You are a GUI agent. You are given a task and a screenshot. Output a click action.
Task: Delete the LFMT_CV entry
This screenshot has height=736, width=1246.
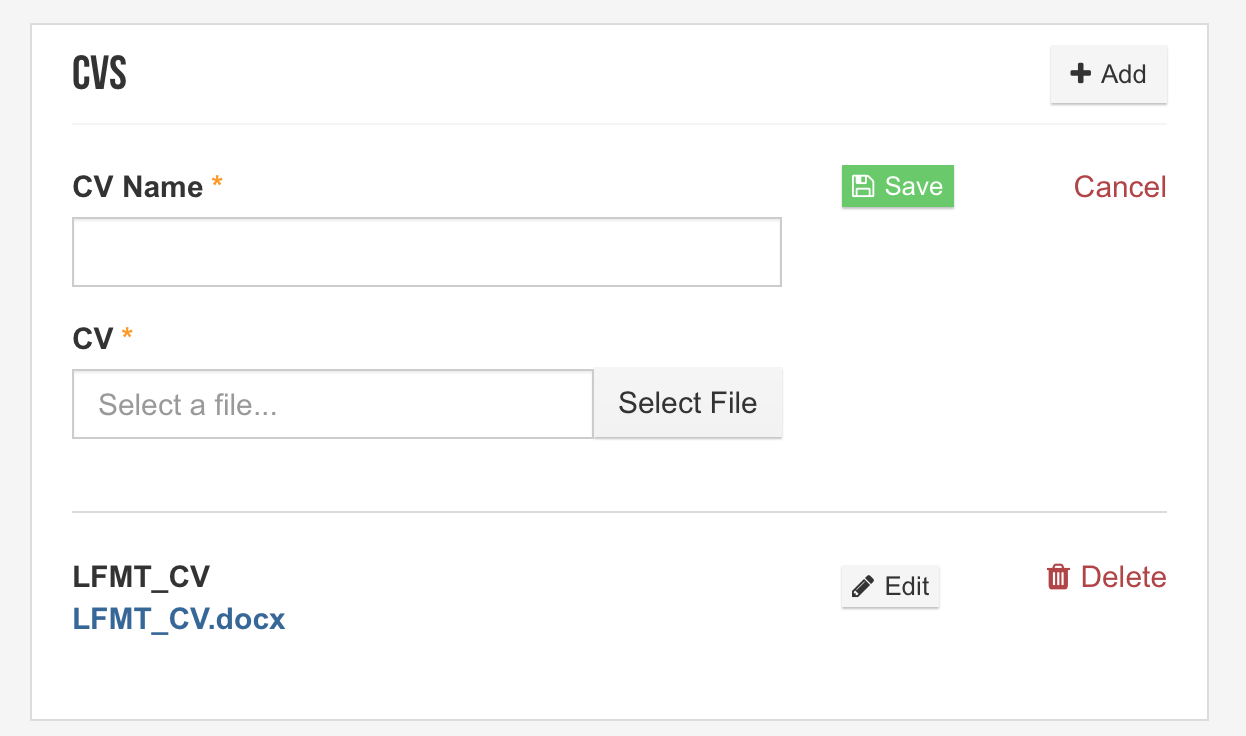click(x=1107, y=577)
